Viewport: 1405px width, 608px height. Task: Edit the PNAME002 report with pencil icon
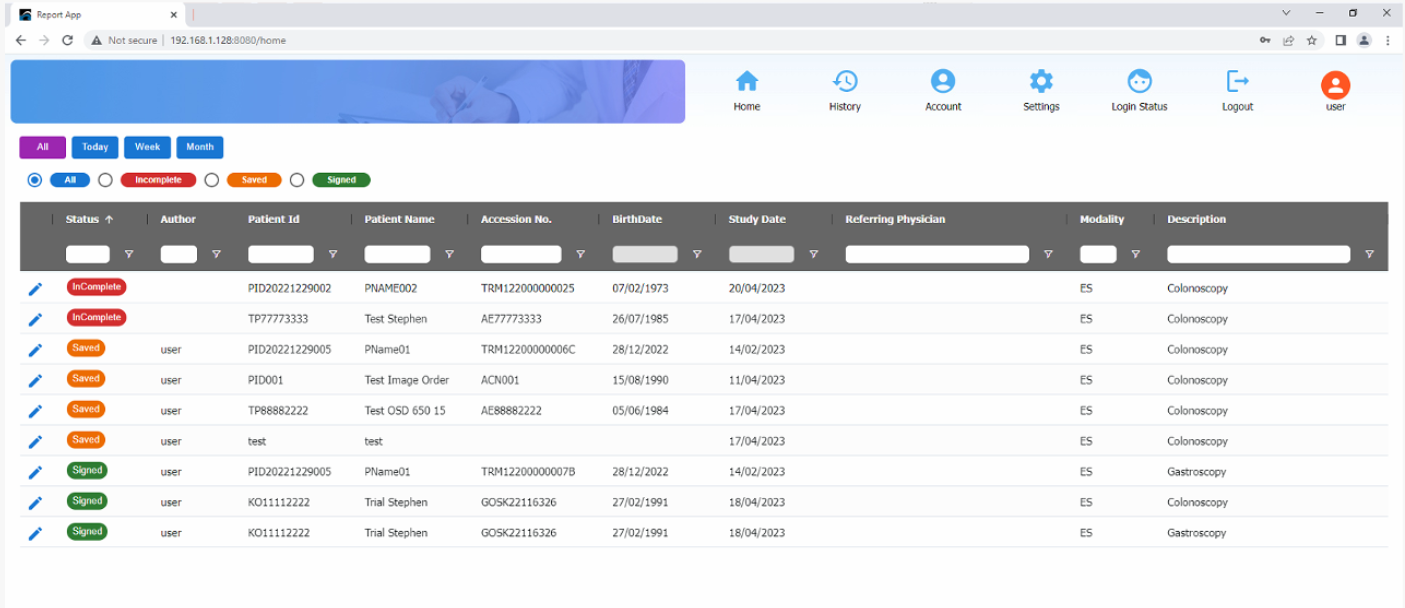pos(35,289)
